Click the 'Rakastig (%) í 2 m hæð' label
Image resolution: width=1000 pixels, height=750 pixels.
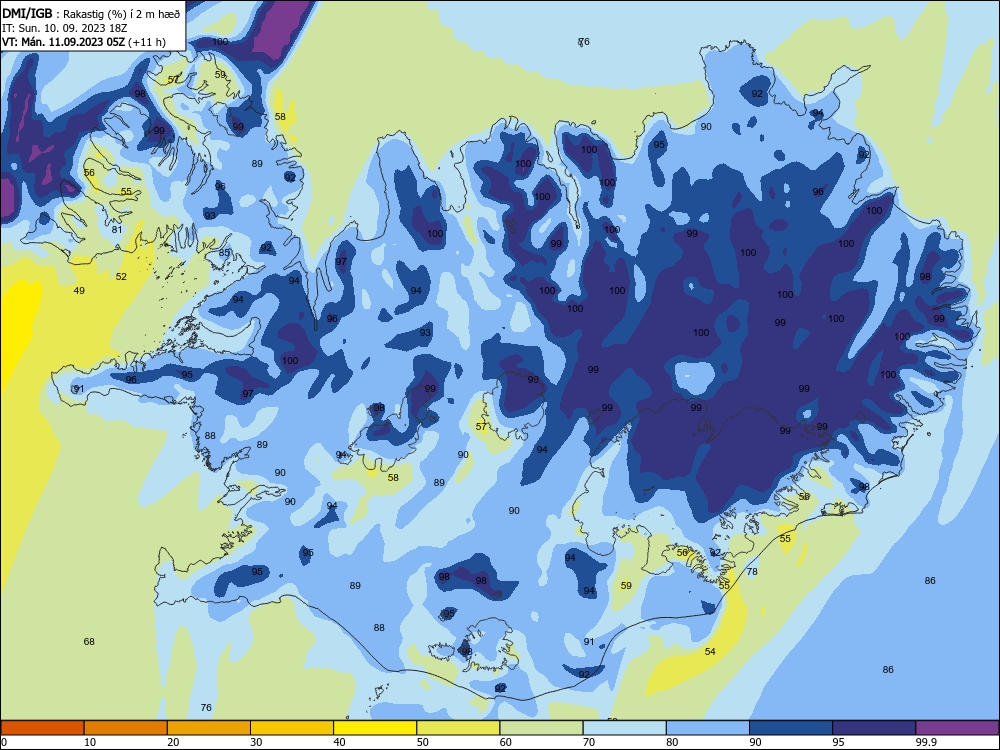[121, 14]
